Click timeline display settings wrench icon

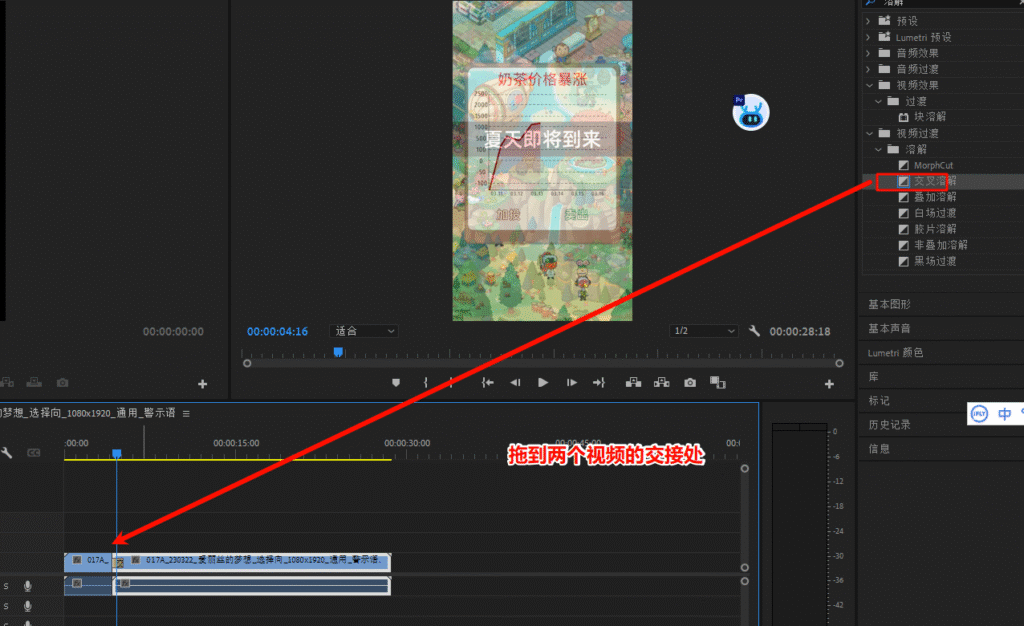[x=7, y=453]
